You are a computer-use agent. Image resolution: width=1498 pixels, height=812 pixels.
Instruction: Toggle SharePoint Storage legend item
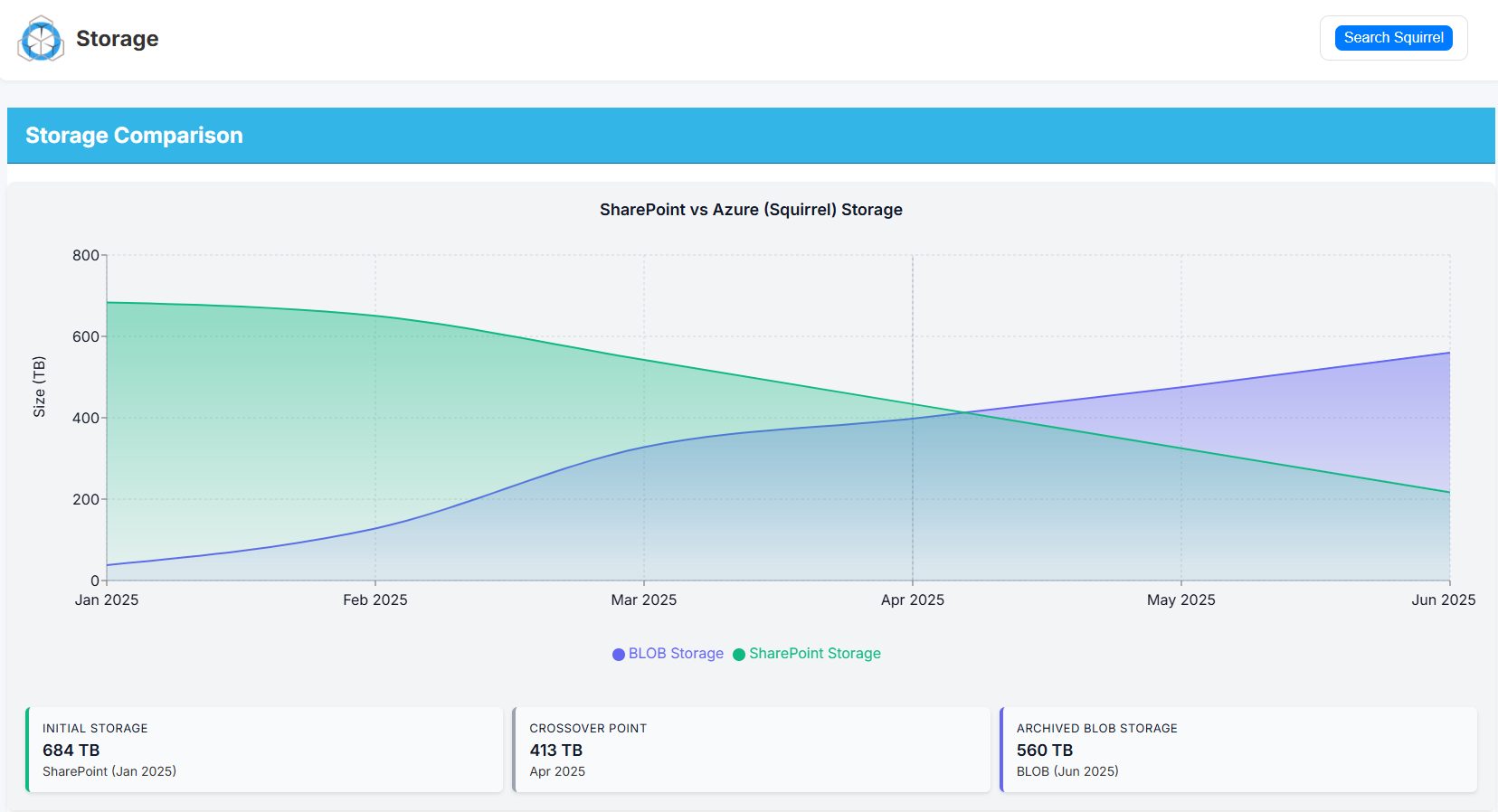click(x=814, y=654)
